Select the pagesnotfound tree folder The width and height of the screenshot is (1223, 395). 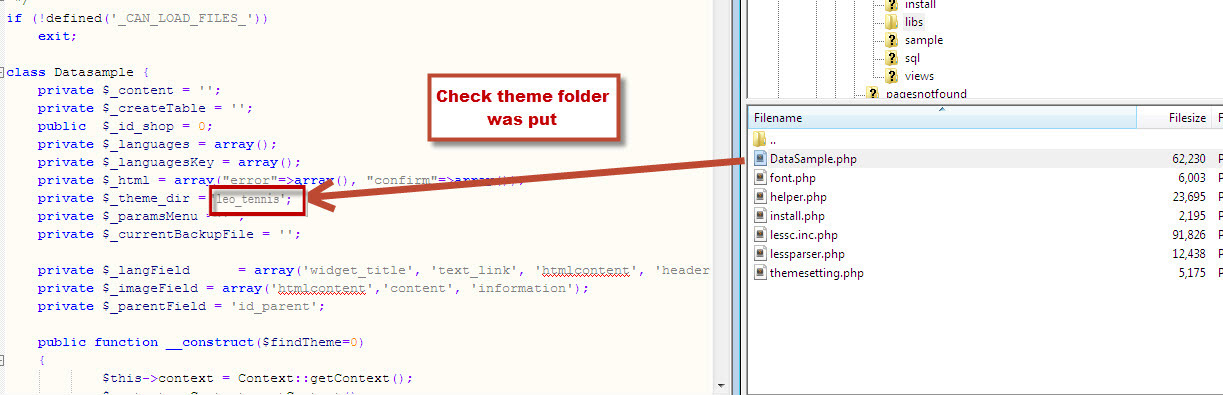[926, 94]
